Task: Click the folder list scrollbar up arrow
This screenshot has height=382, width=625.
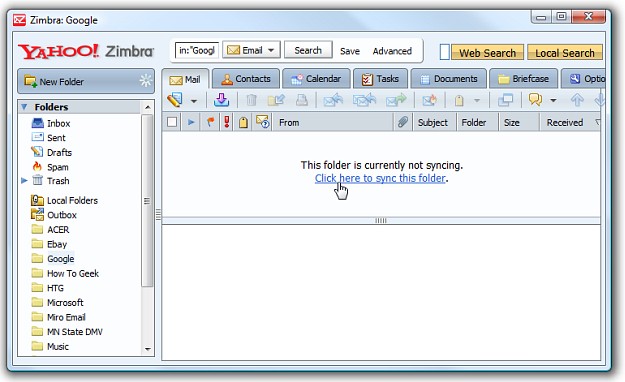Action: coord(147,107)
